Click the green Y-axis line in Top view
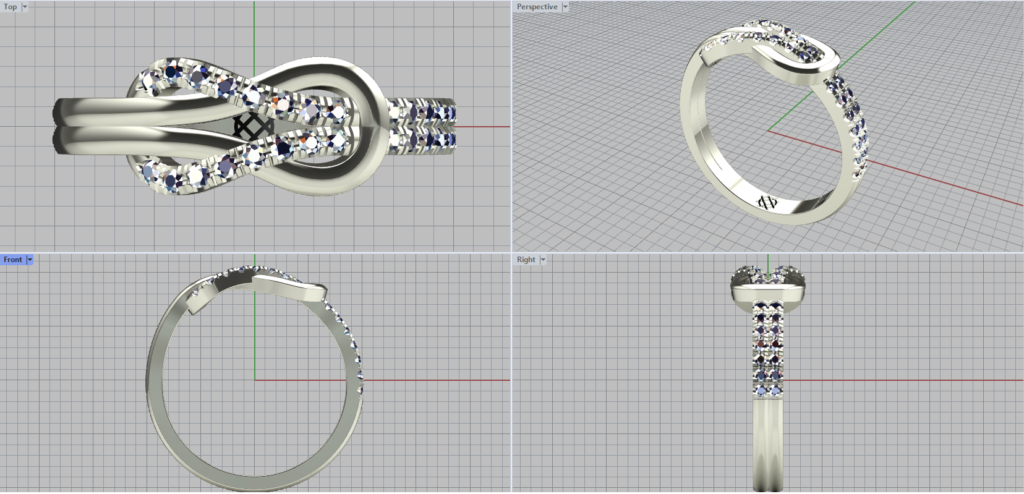The height and width of the screenshot is (494, 1024). point(254,30)
